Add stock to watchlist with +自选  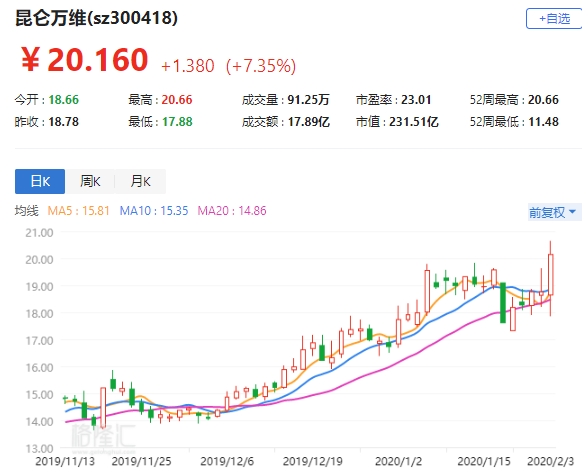[x=554, y=19]
